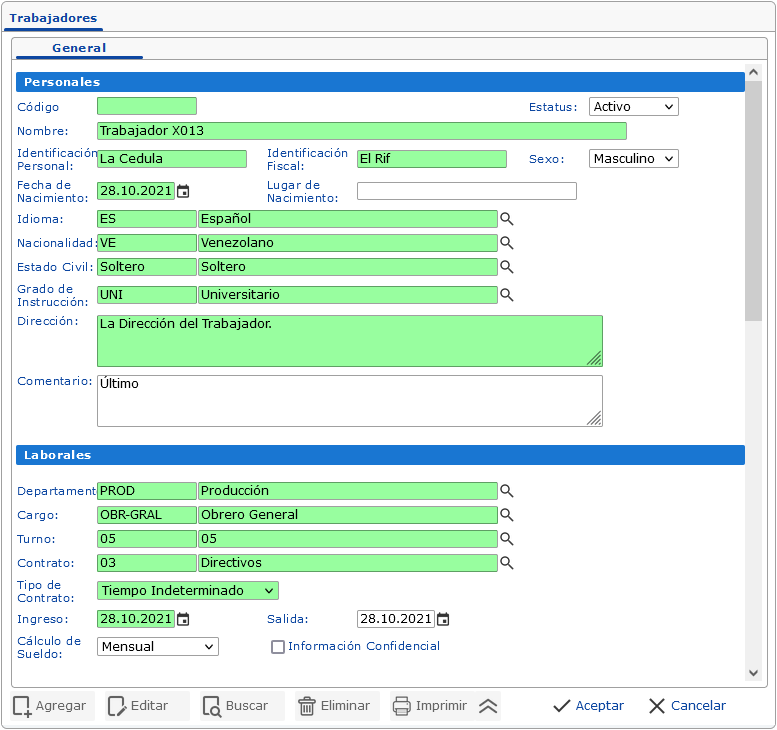Expand Cálculo de Sueldo dropdown
This screenshot has height=730, width=777.
tap(157, 647)
